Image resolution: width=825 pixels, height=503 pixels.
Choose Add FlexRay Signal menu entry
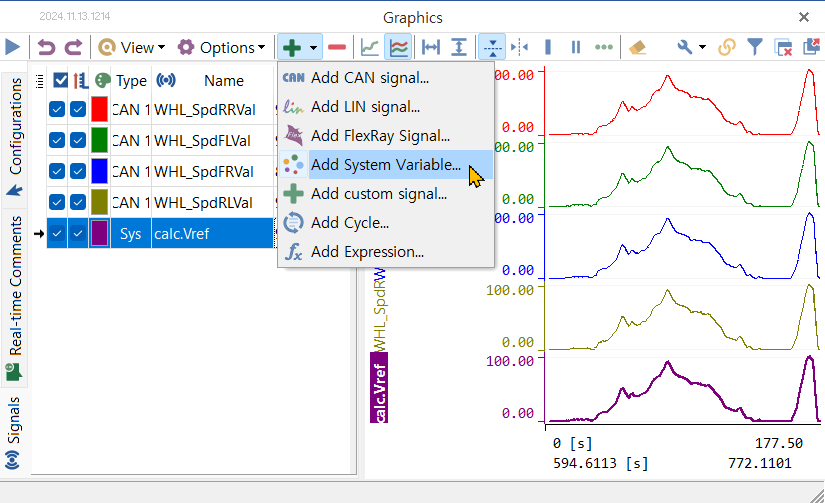pos(386,136)
